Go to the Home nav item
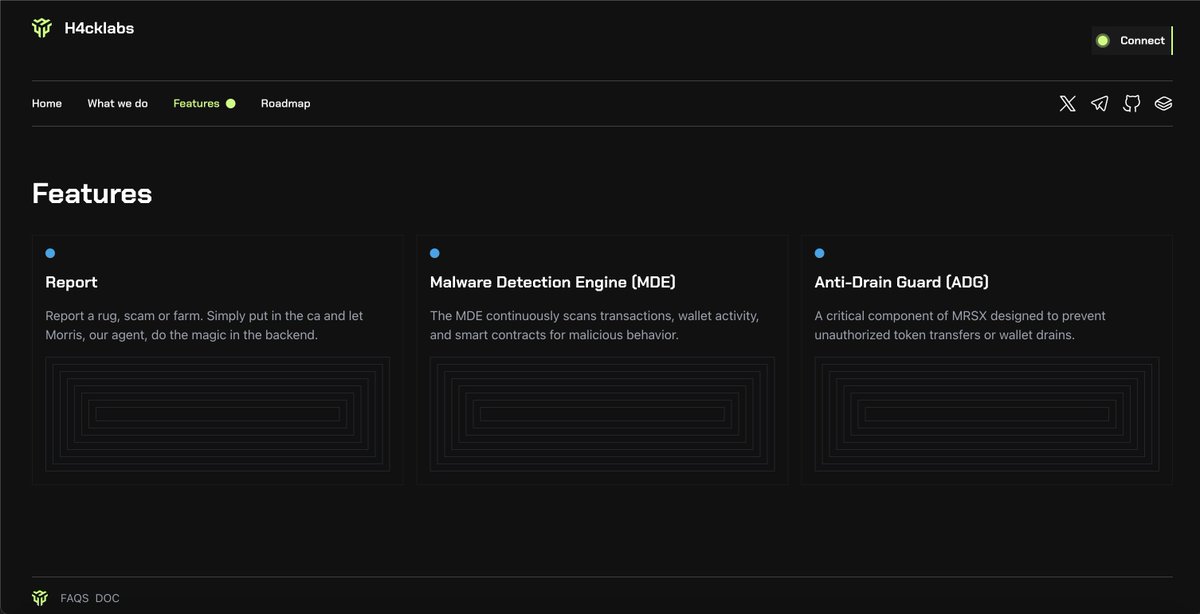 coord(47,103)
